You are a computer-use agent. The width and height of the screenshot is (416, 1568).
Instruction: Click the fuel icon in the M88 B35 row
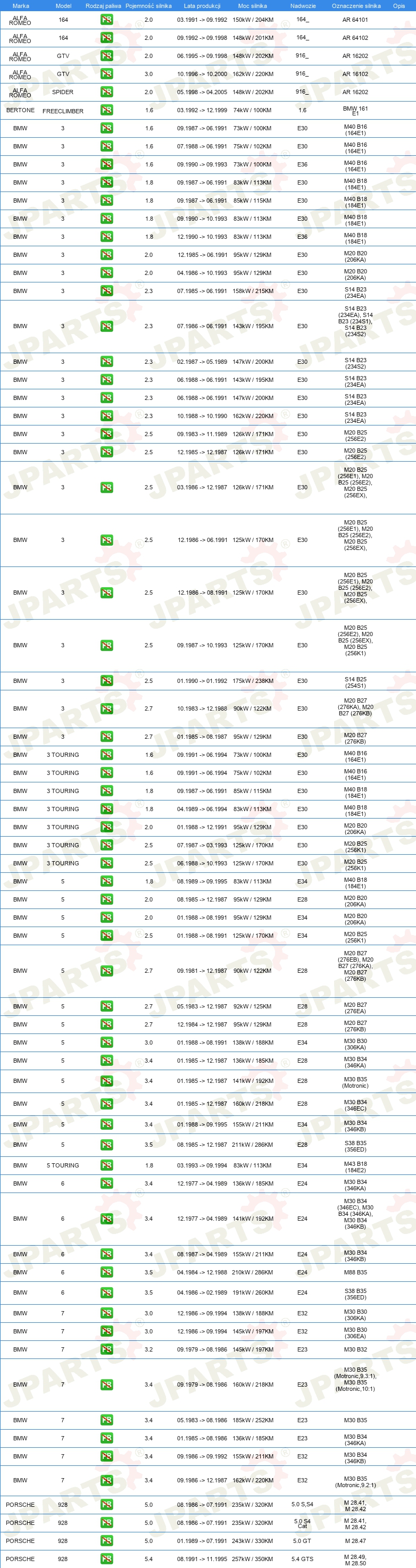coord(106,1272)
